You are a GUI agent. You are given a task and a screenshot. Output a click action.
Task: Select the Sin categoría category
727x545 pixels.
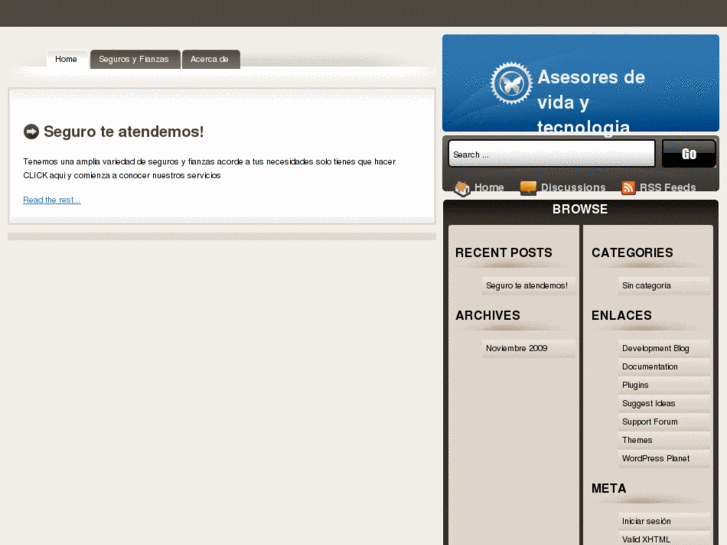[x=646, y=286]
